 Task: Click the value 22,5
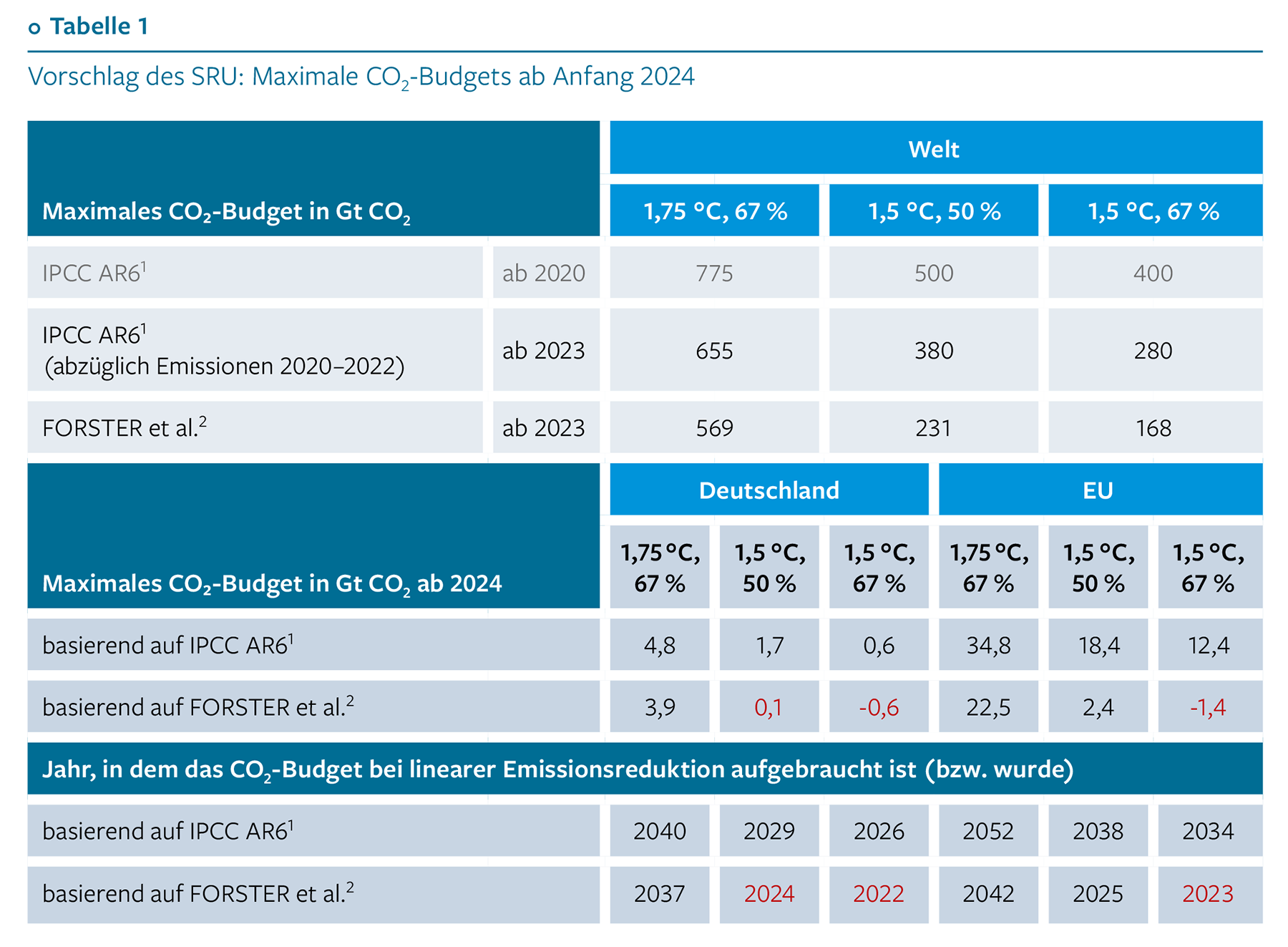click(988, 707)
